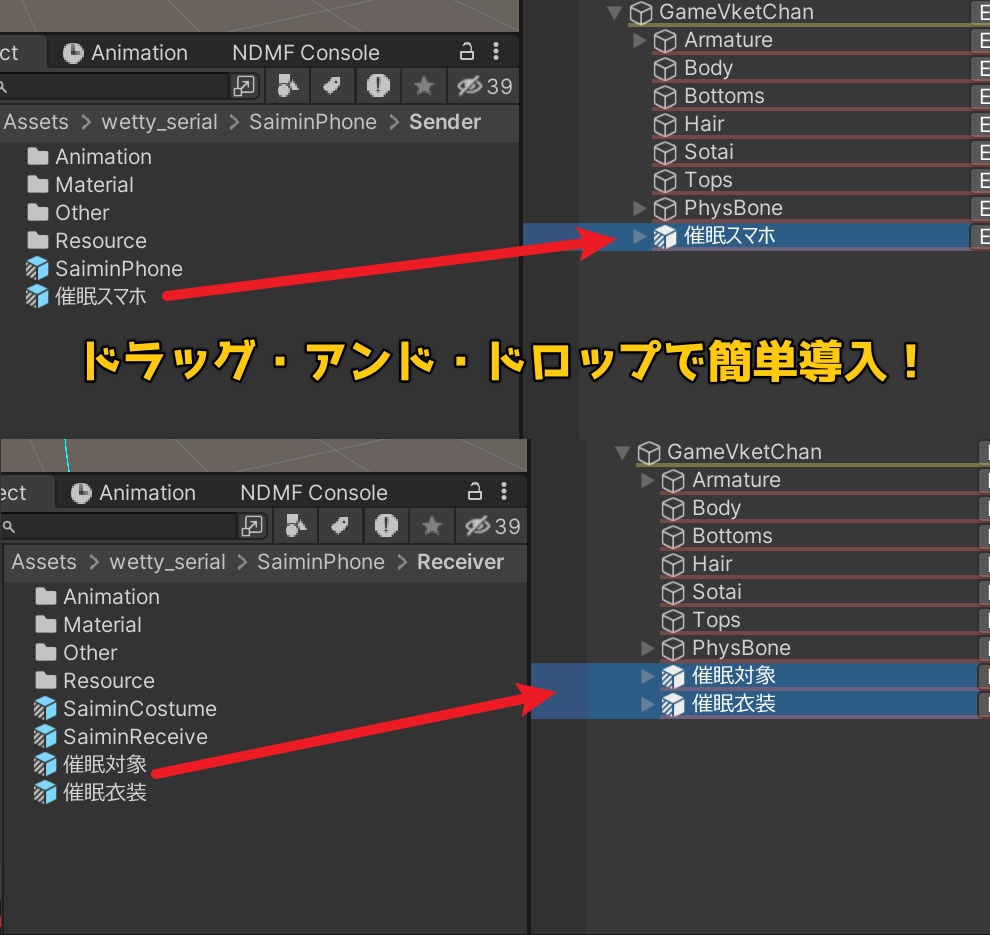
Task: Click Assets breadcrumb above Sender folder
Action: click(x=36, y=121)
